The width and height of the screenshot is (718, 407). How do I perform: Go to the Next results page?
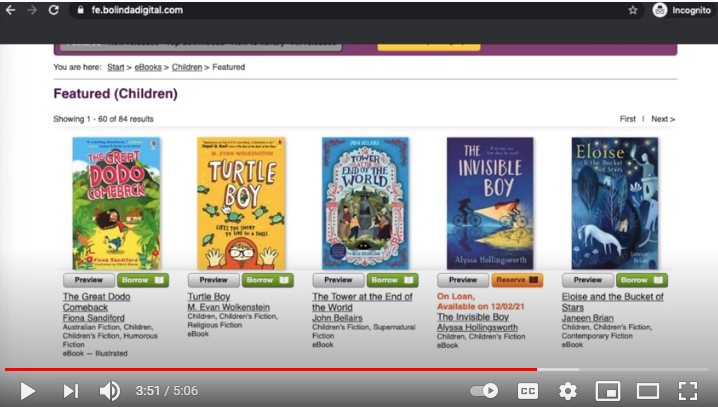click(x=663, y=119)
